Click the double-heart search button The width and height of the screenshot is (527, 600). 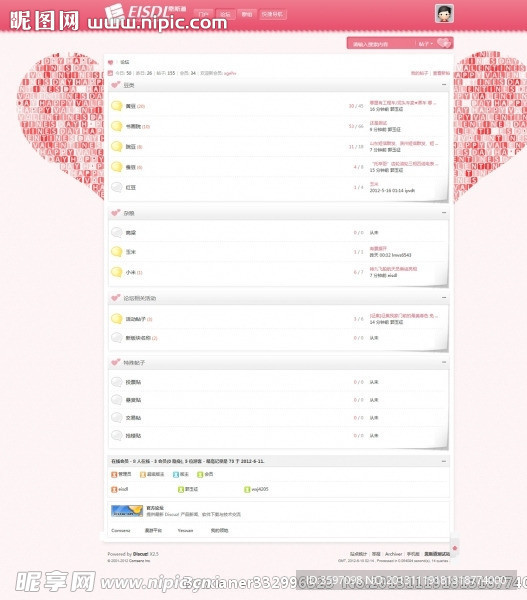(x=444, y=43)
